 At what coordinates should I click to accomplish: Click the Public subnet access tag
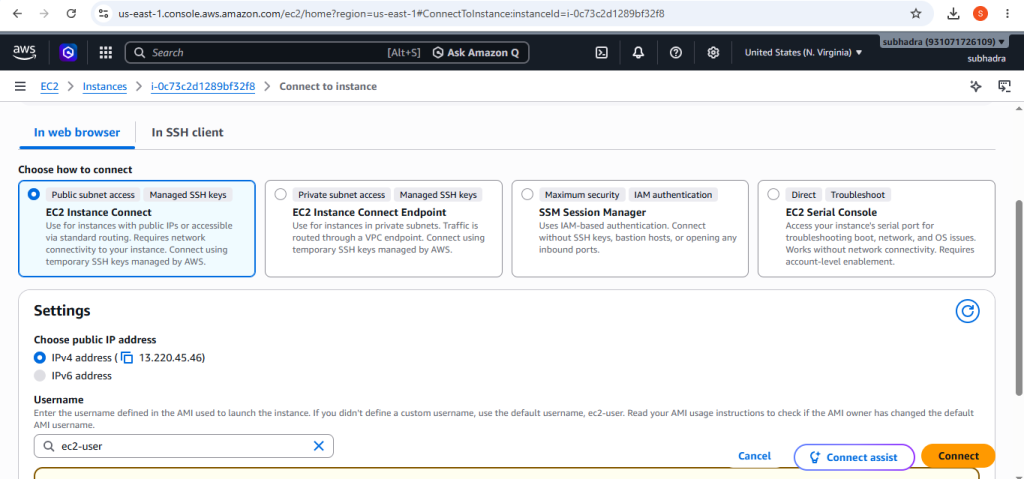[x=93, y=195]
